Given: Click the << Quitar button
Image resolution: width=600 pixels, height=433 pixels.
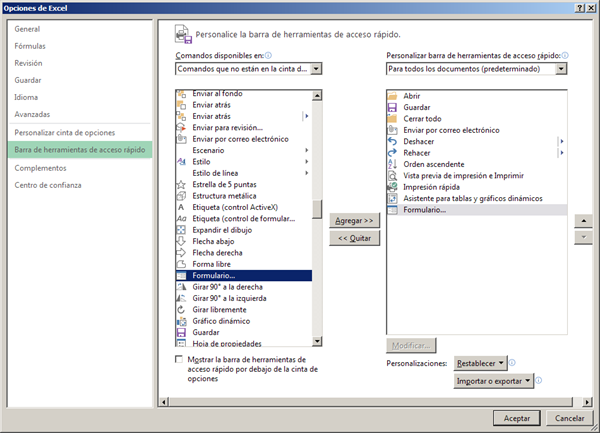Looking at the screenshot, I should [x=354, y=238].
